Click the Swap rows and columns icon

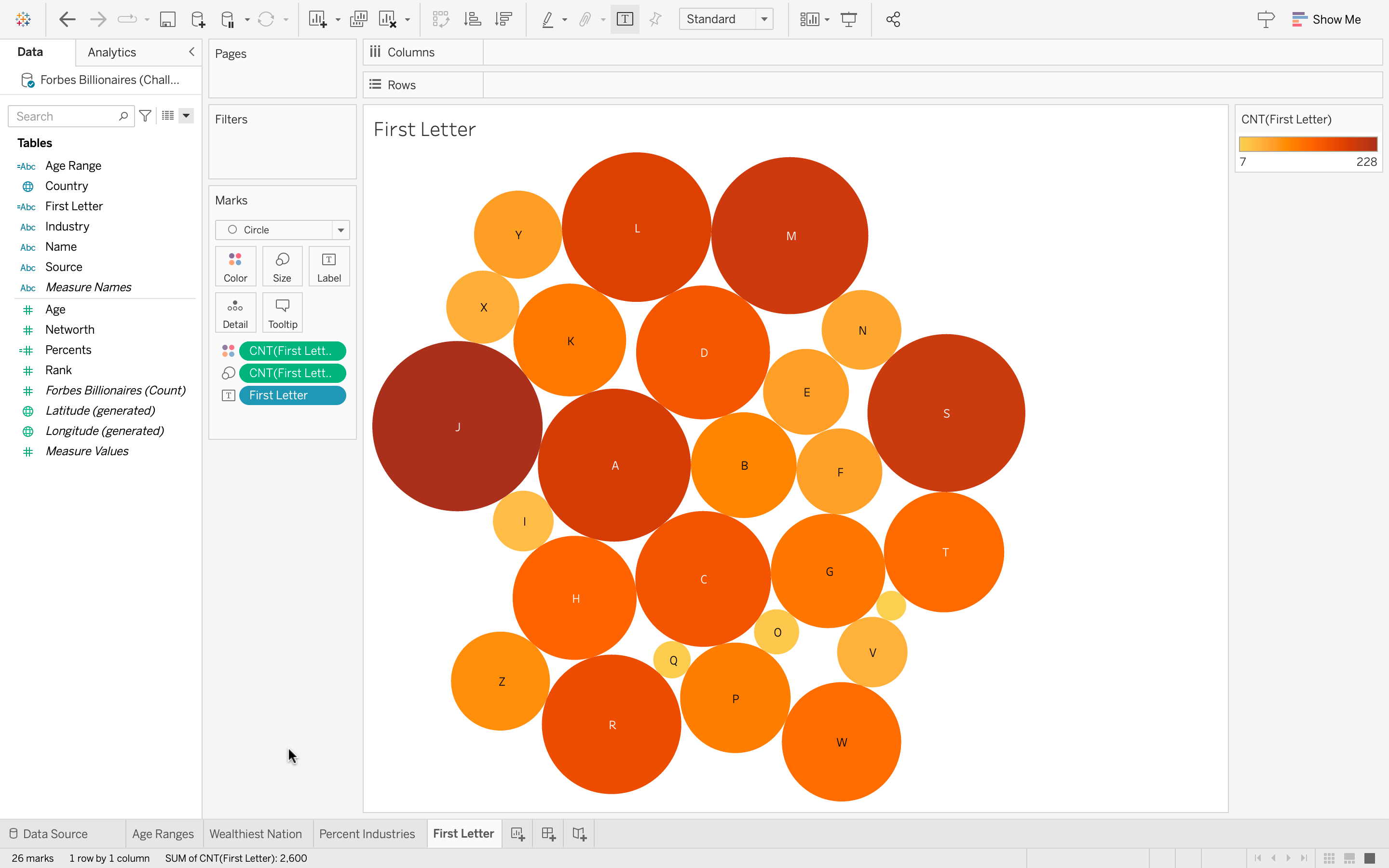441,19
